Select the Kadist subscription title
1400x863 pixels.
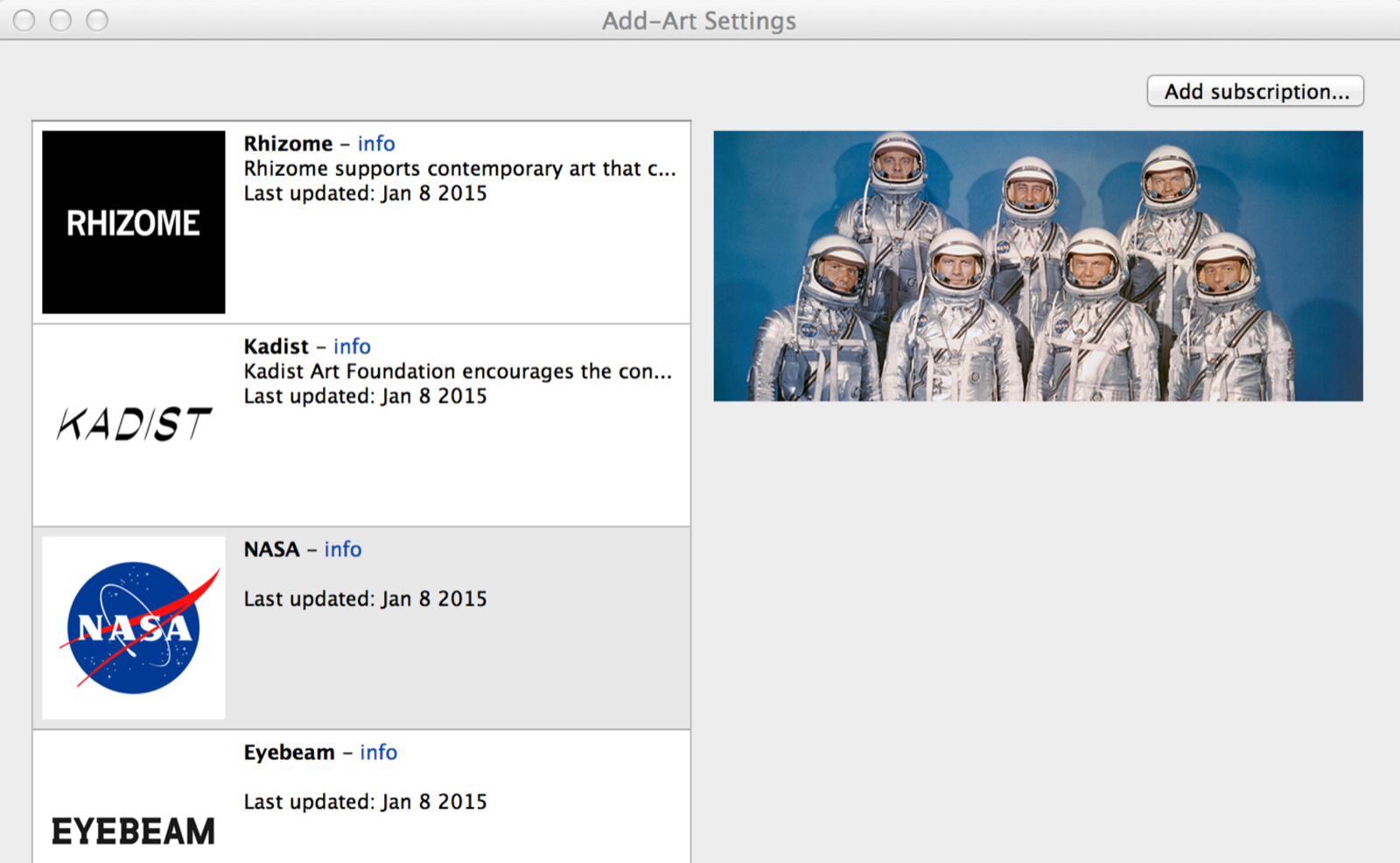[x=276, y=347]
